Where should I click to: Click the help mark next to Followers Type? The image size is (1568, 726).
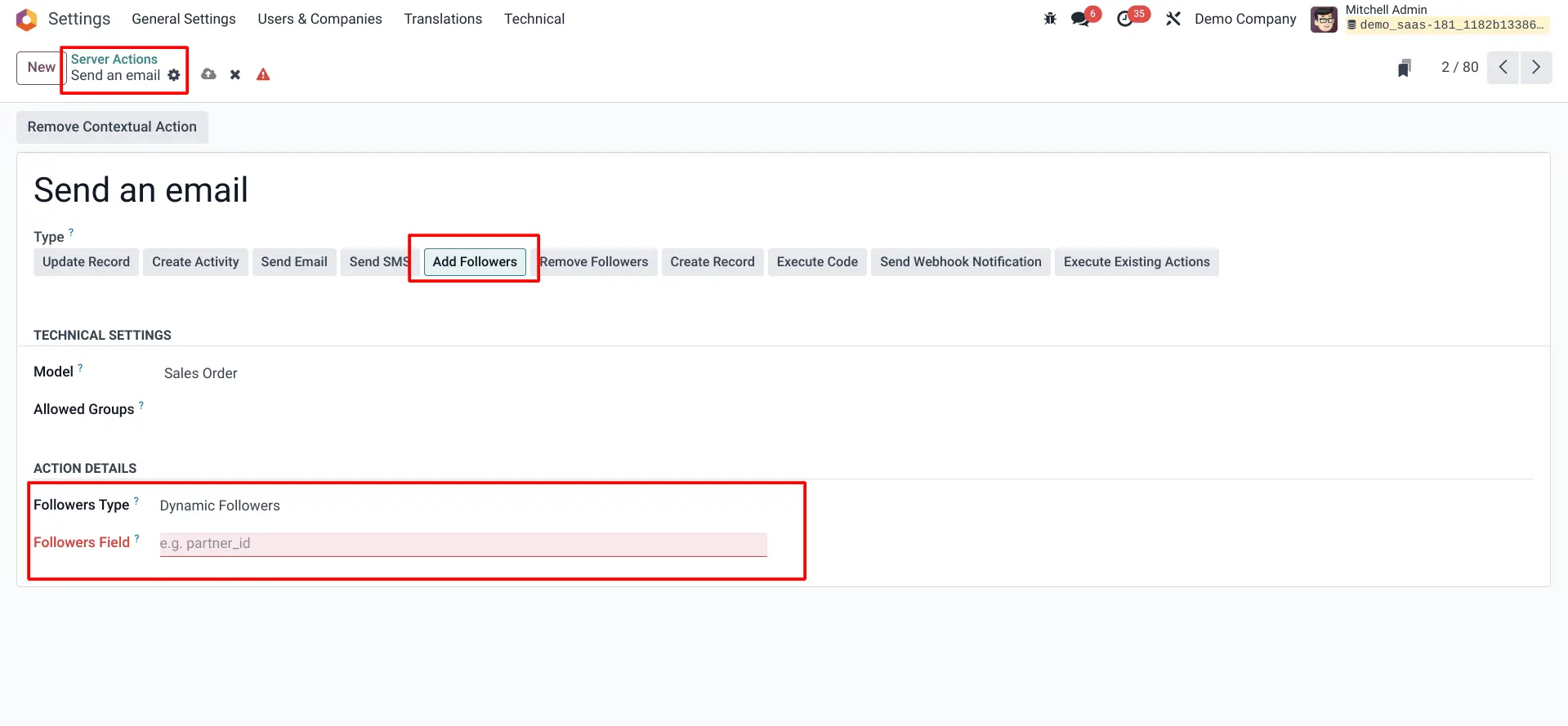[136, 501]
